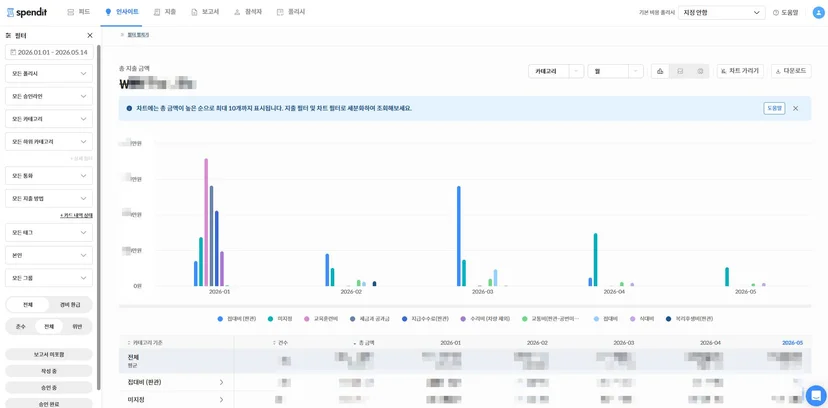Toggle the 승인 완료 status filter

49,404
